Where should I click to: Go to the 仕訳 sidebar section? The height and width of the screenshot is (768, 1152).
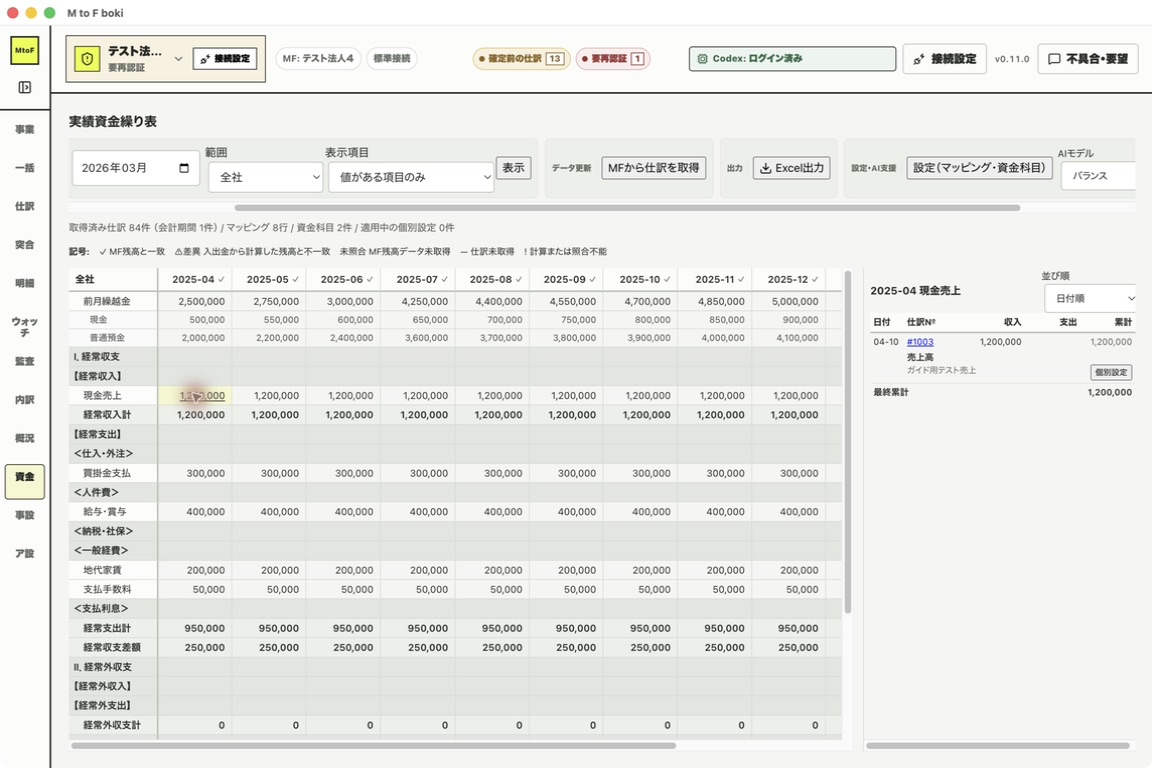(24, 206)
